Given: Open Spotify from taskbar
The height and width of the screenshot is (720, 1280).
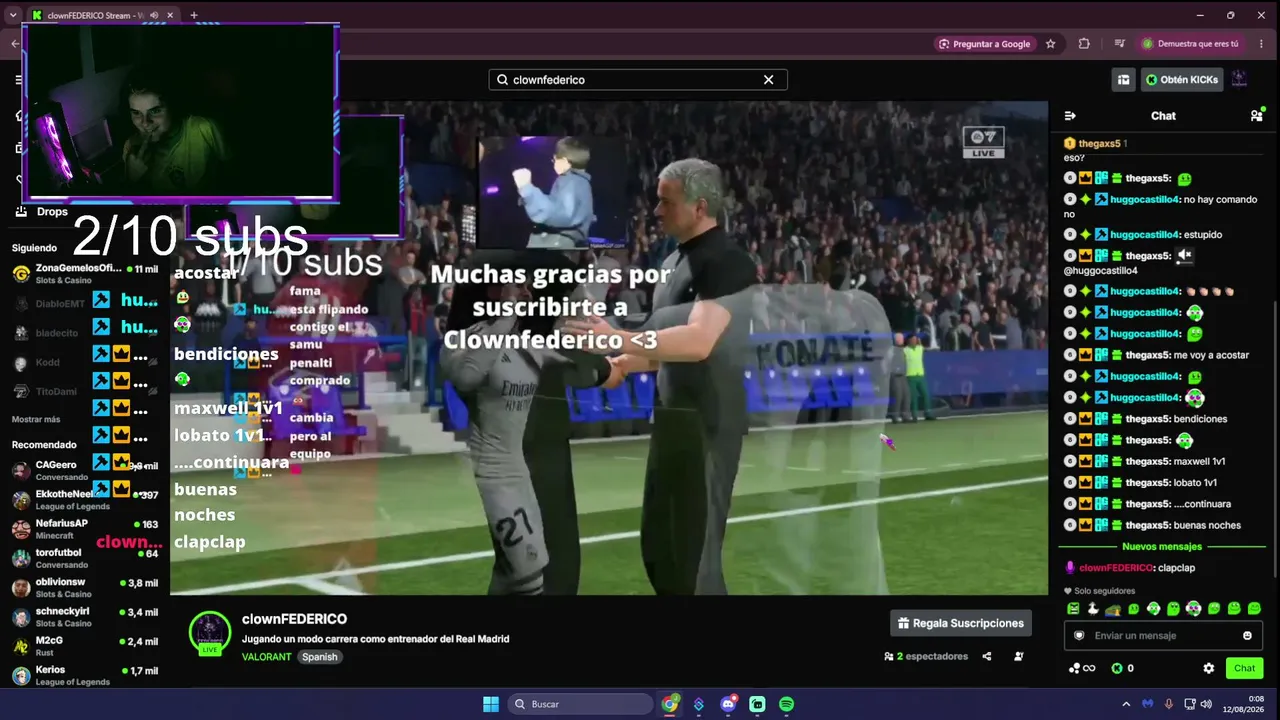Looking at the screenshot, I should coord(786,704).
